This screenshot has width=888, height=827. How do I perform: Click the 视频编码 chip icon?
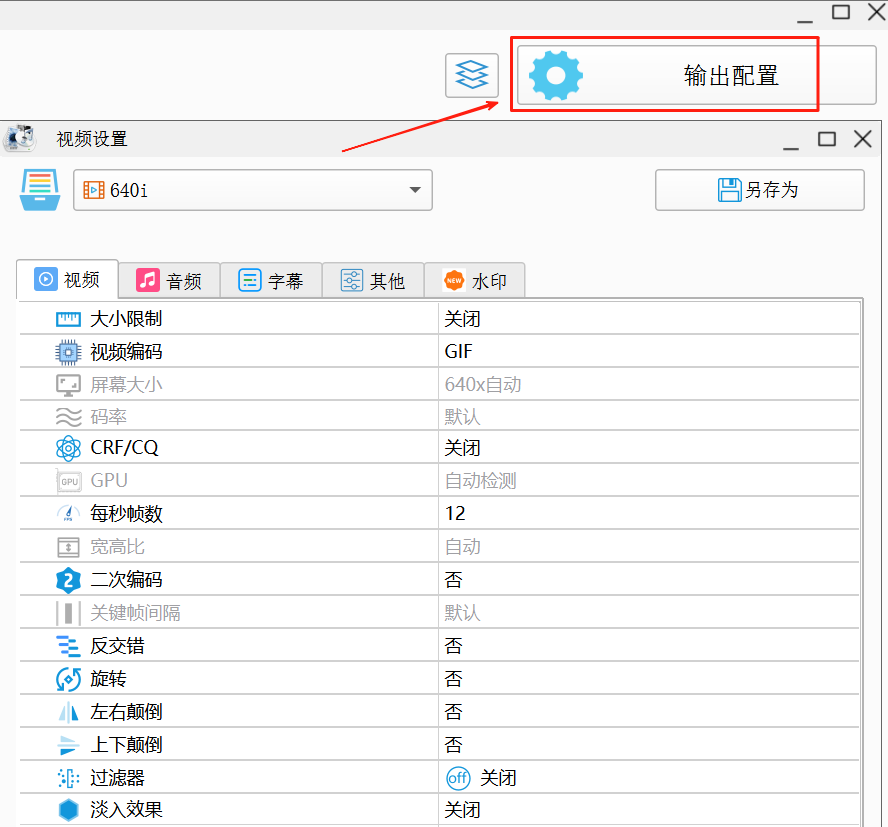coord(69,352)
